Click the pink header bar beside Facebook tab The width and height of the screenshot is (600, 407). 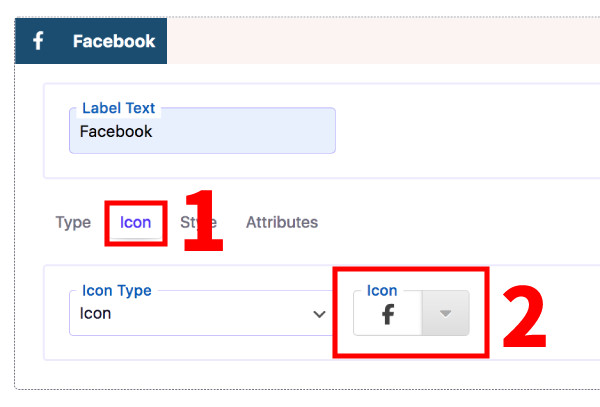[383, 41]
